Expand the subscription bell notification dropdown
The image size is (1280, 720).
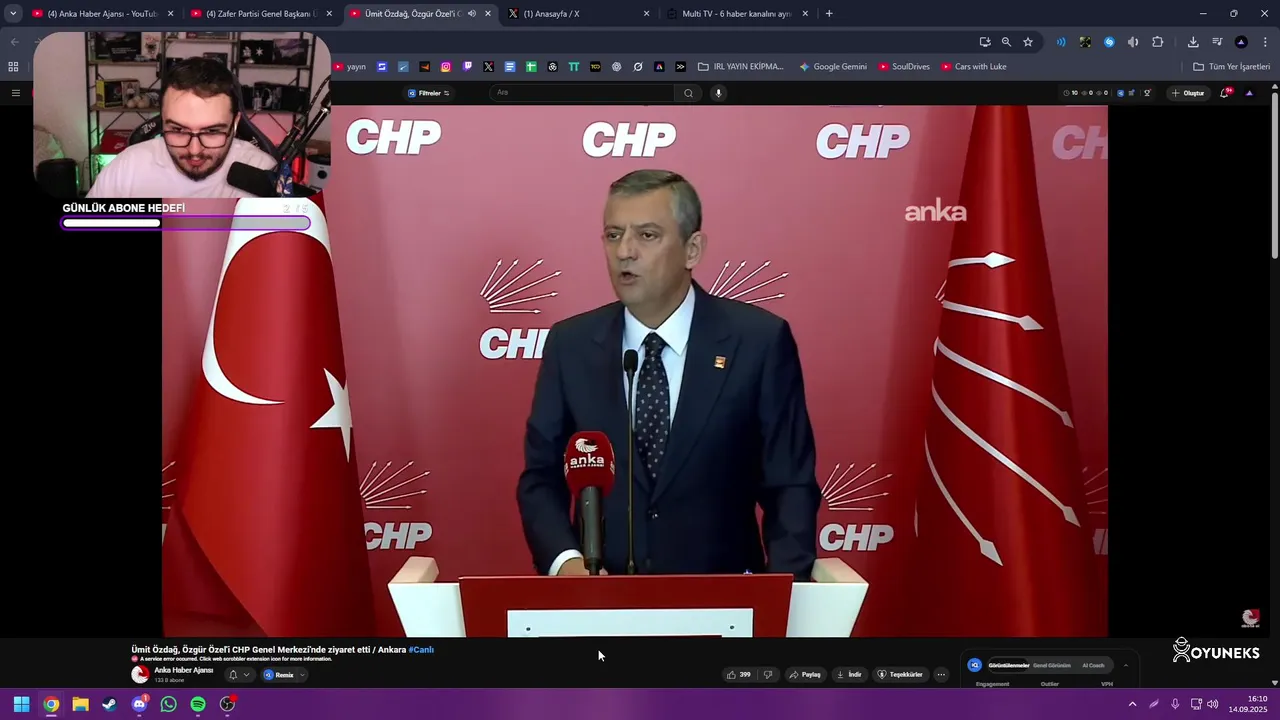(x=239, y=675)
